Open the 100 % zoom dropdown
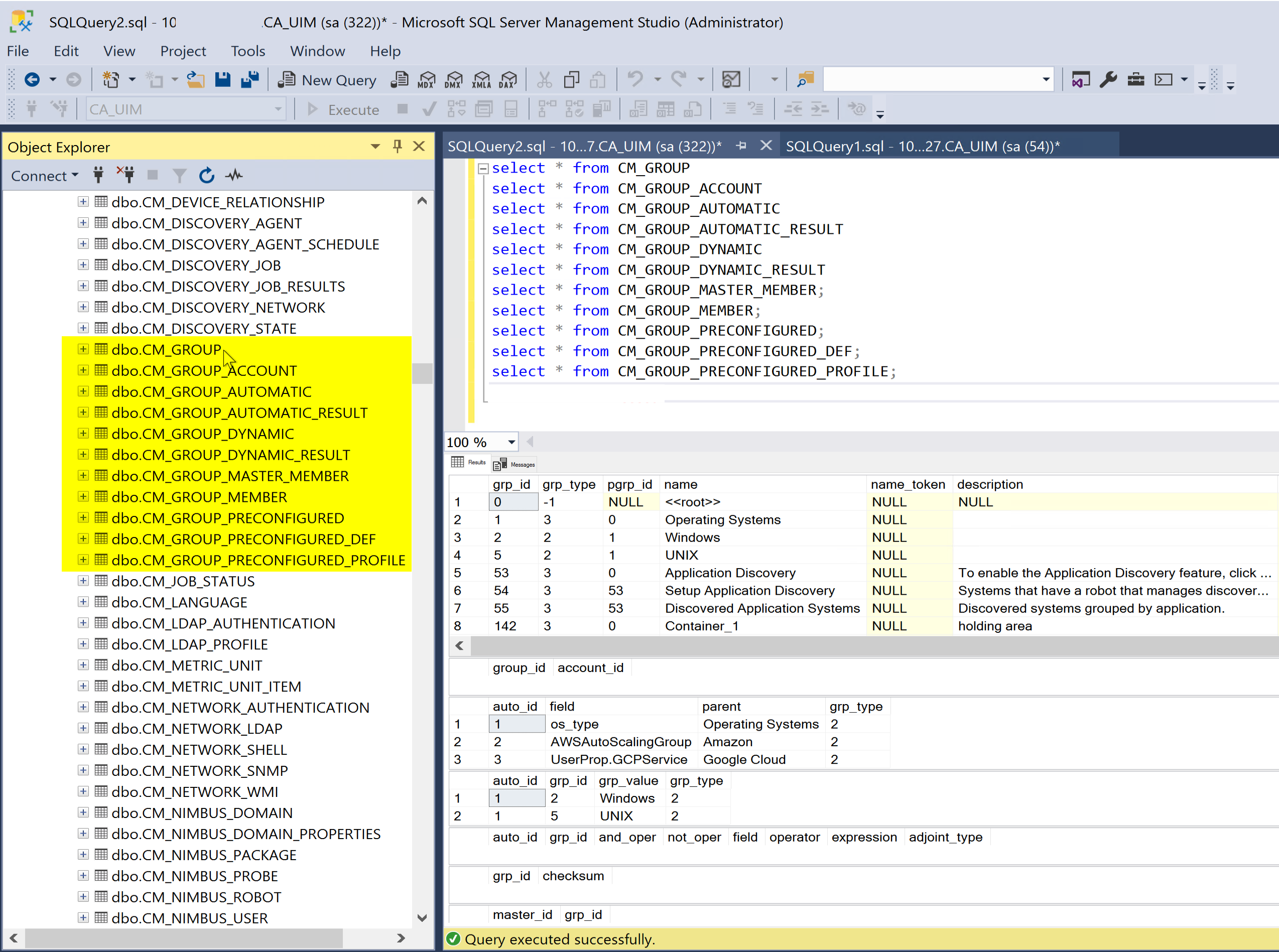This screenshot has height=952, width=1279. click(x=510, y=442)
